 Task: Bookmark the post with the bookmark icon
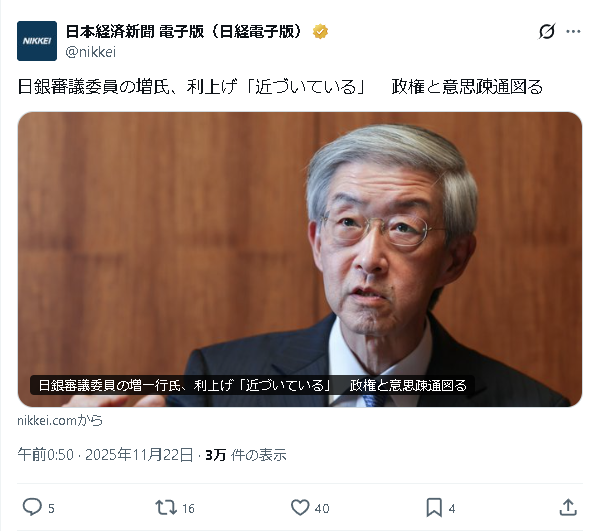pos(434,508)
